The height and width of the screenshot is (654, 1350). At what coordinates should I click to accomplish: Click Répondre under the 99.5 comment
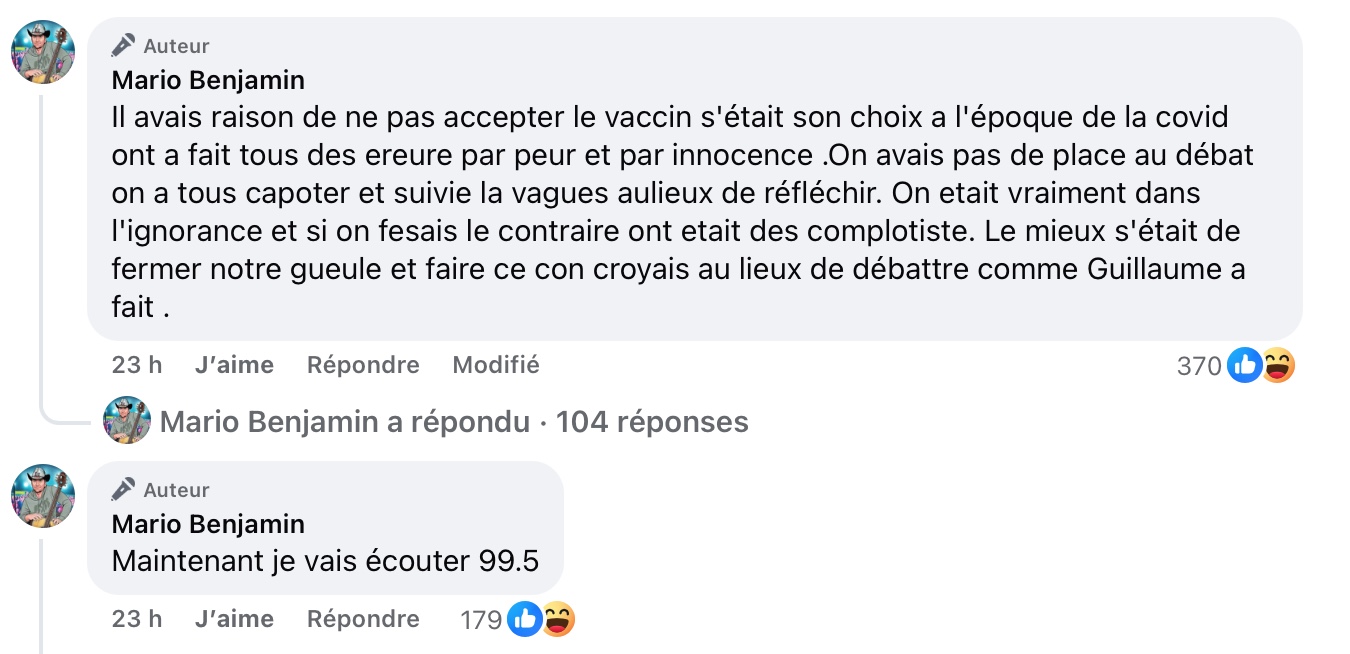pos(363,619)
